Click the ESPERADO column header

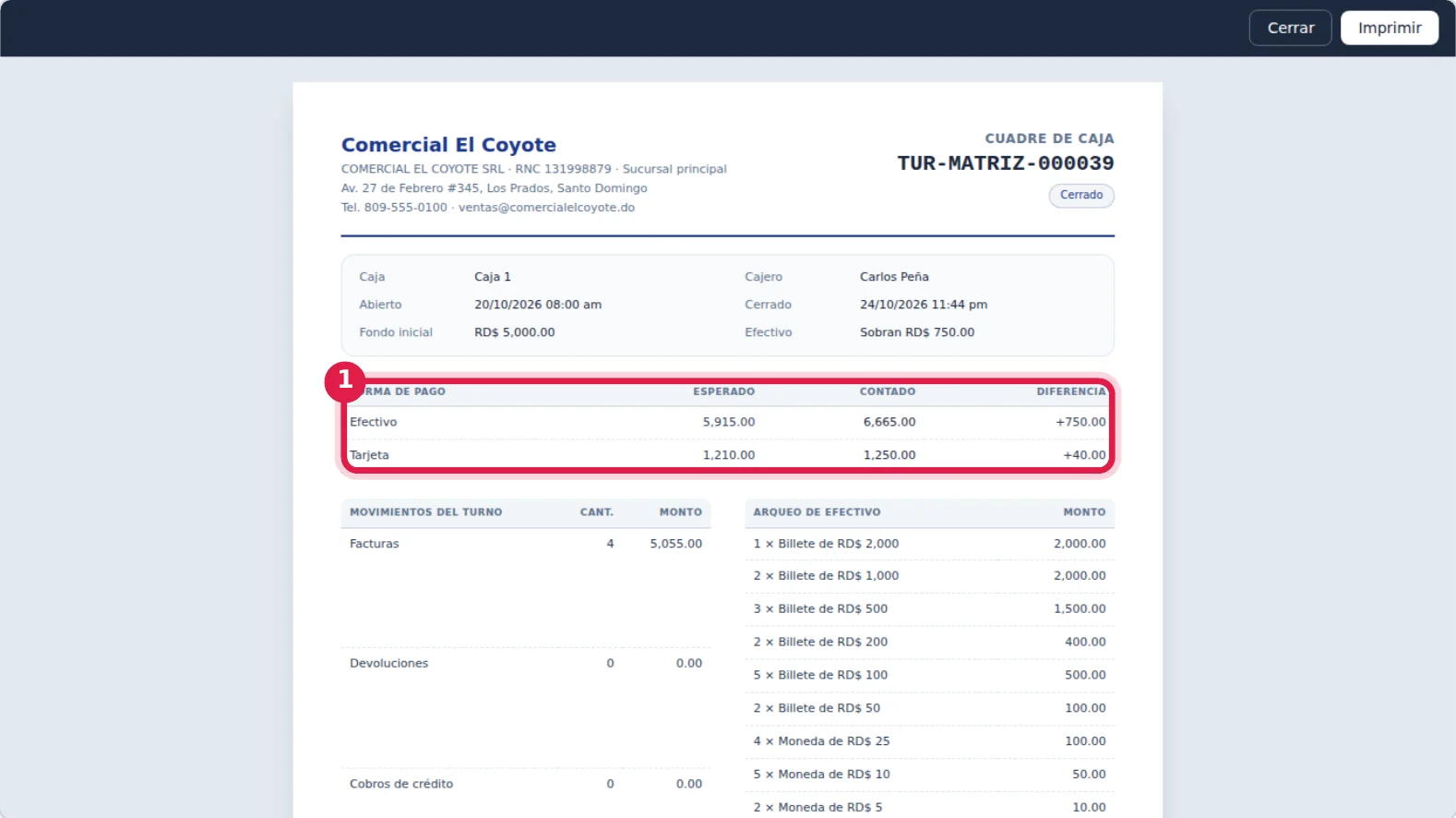click(723, 391)
